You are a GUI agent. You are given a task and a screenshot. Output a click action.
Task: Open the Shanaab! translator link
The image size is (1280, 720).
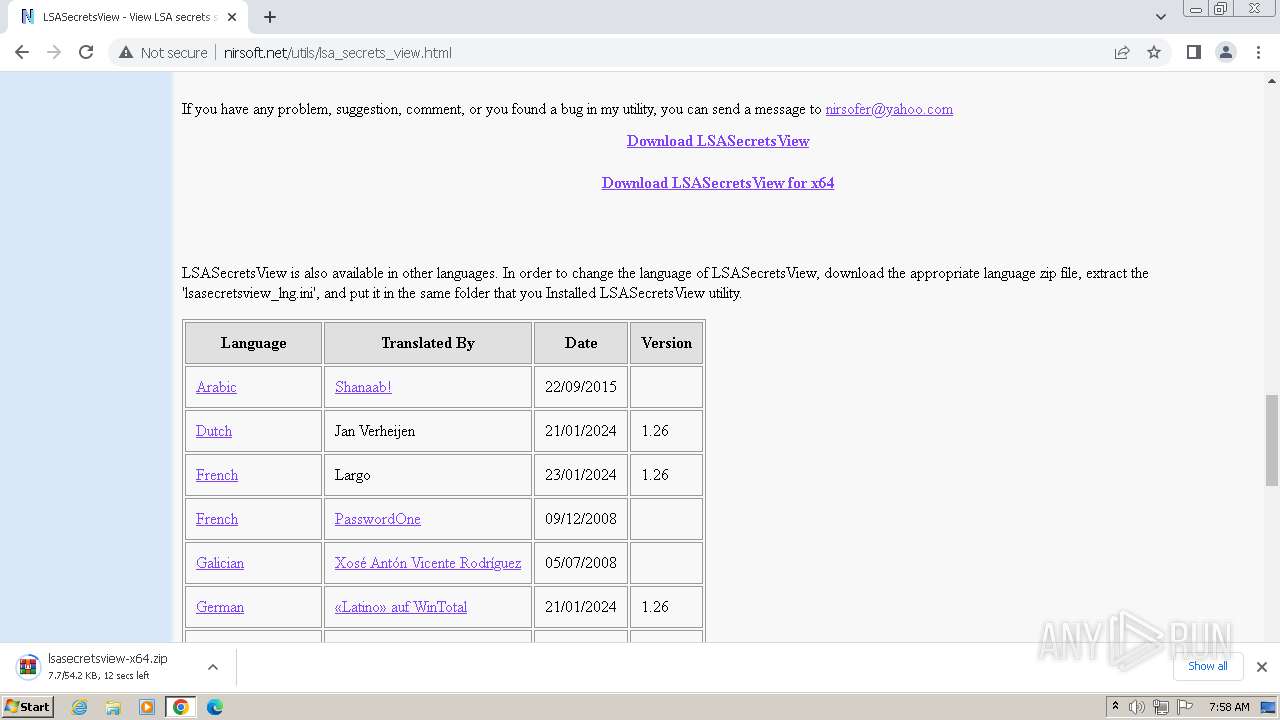[363, 387]
